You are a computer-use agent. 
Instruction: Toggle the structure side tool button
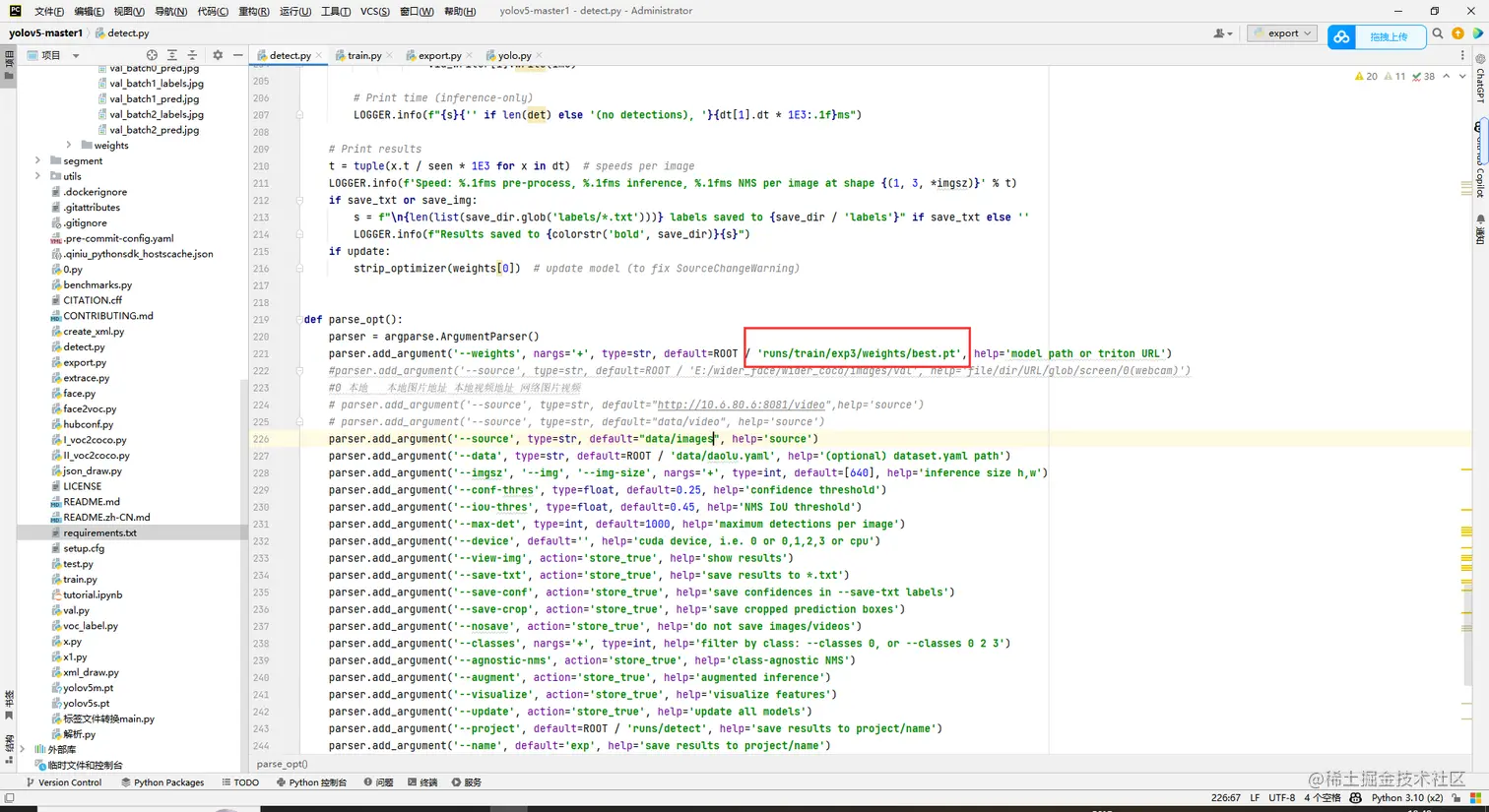coord(9,748)
